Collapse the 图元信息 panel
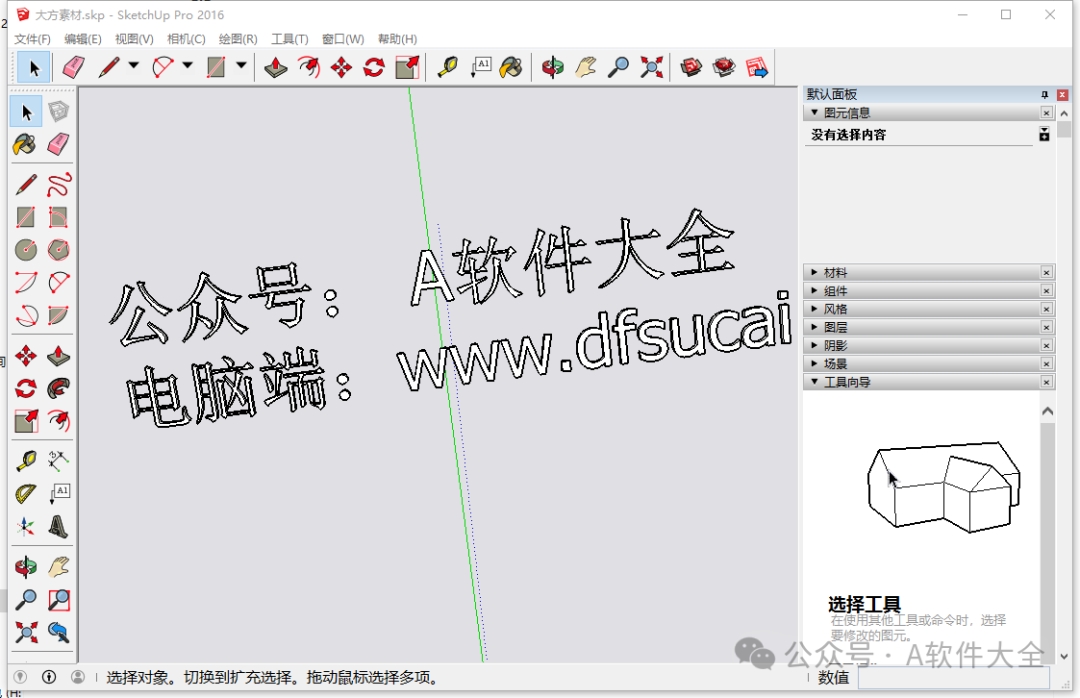This screenshot has height=698, width=1080. tap(815, 112)
